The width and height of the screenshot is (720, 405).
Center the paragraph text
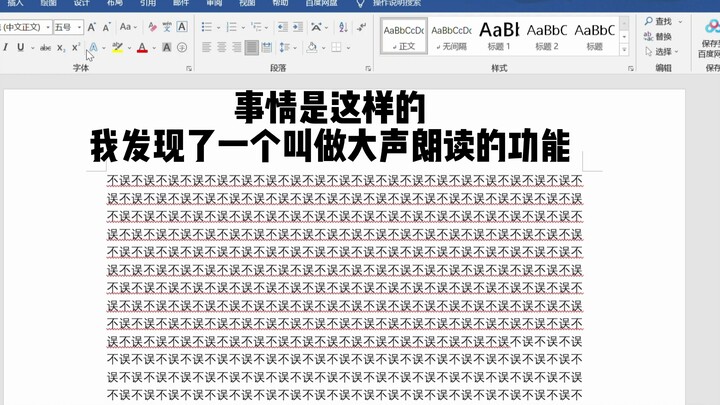(222, 47)
